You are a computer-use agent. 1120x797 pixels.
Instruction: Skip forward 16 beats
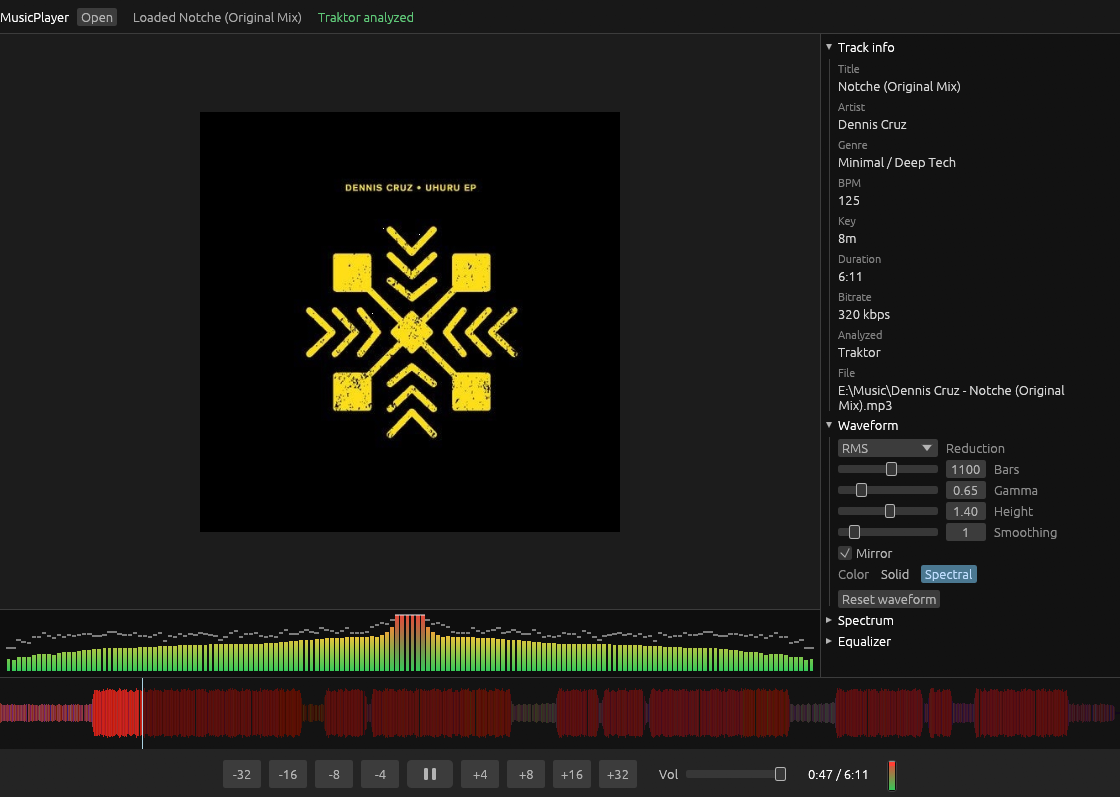[x=571, y=774]
